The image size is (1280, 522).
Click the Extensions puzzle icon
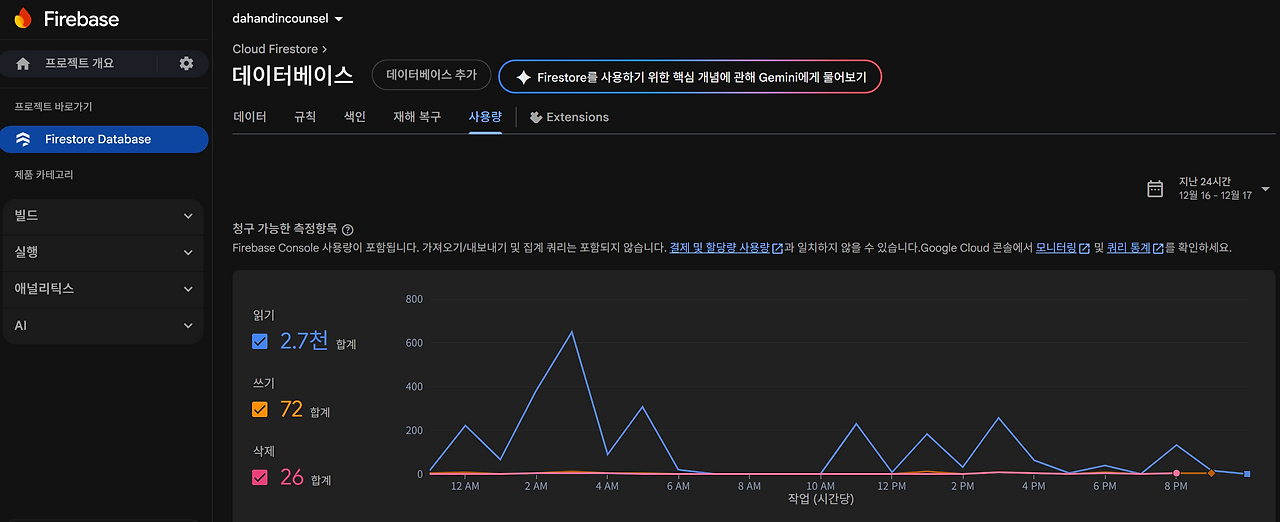536,117
